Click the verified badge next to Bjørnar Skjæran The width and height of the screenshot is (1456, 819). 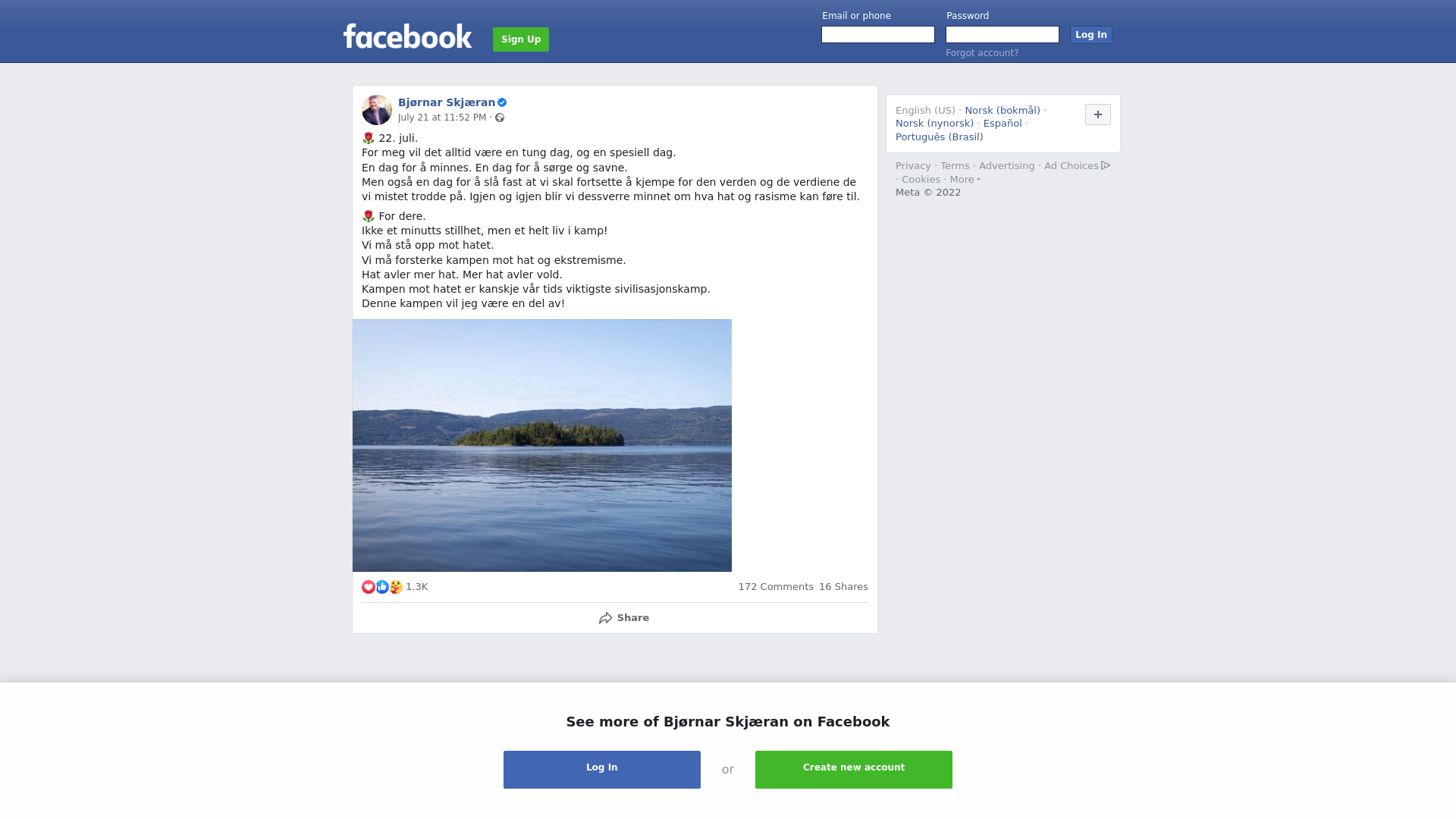[x=502, y=102]
